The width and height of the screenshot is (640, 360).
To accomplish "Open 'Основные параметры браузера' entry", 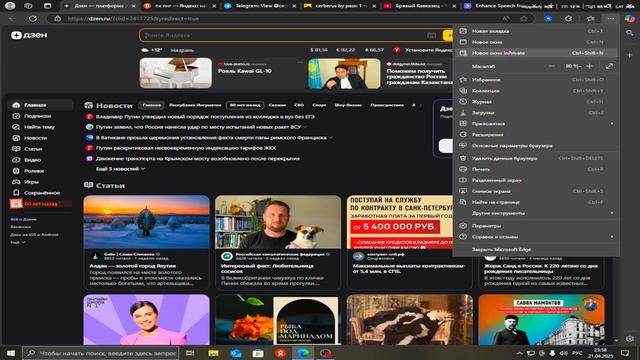I will (536, 146).
